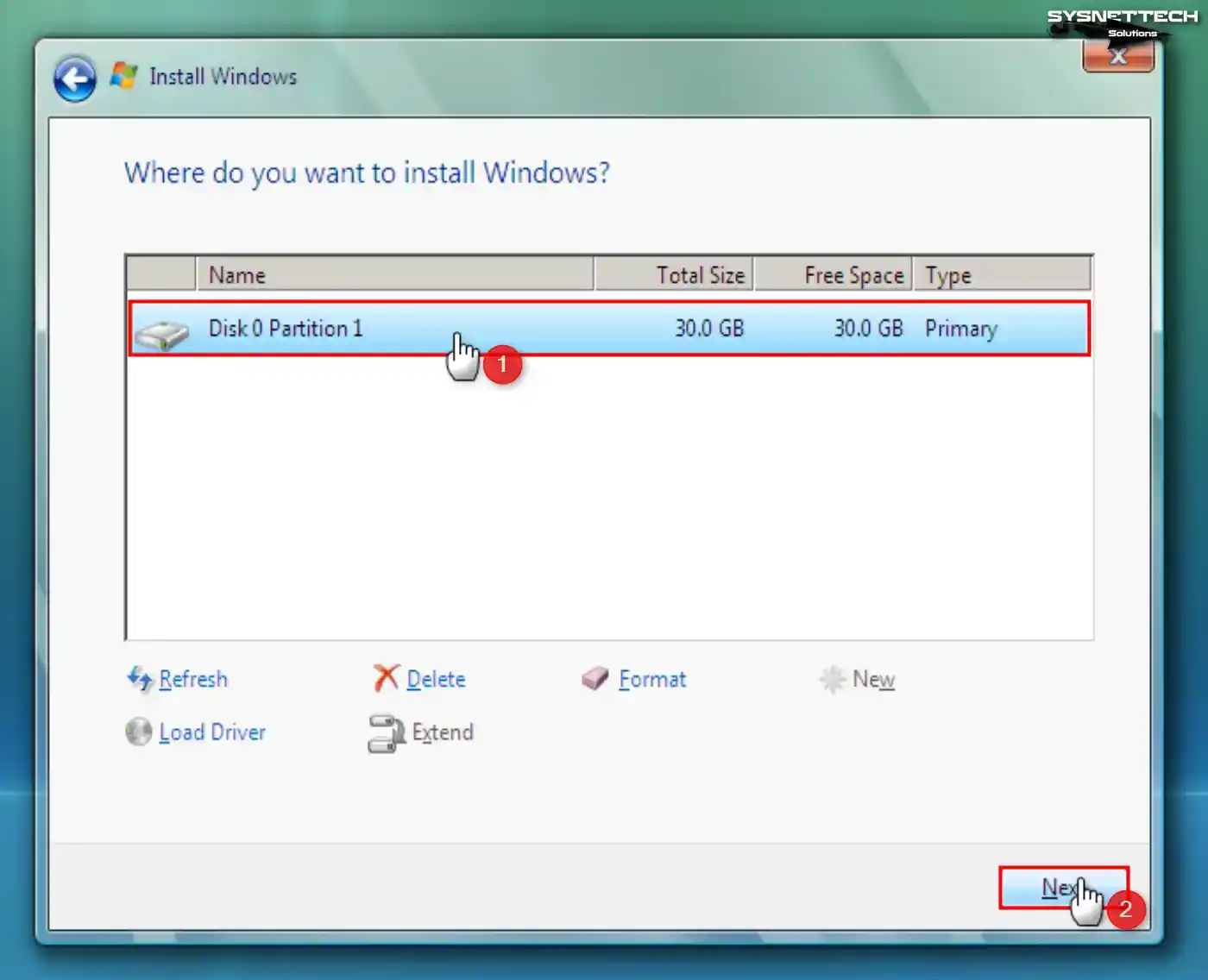This screenshot has width=1208, height=980.
Task: Extend the selected partition
Action: coord(443,732)
